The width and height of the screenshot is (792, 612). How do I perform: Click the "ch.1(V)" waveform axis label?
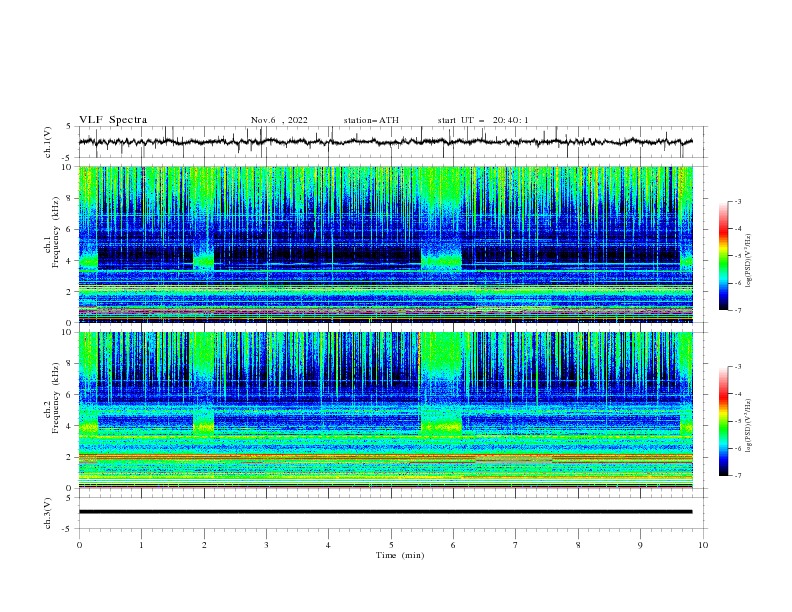[x=48, y=142]
